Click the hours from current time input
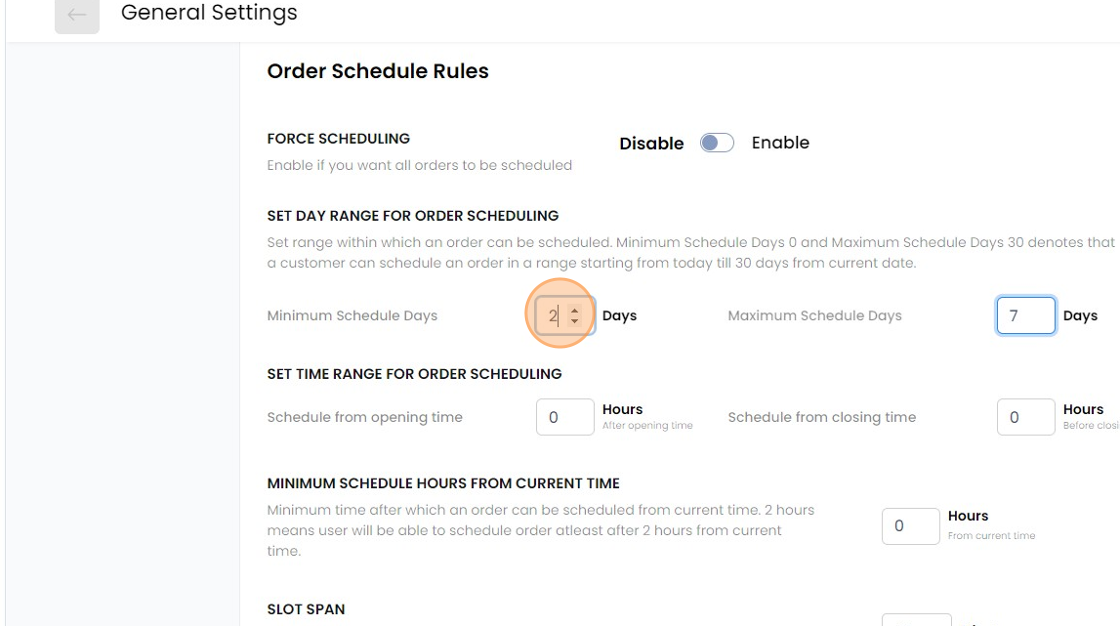 coord(910,526)
